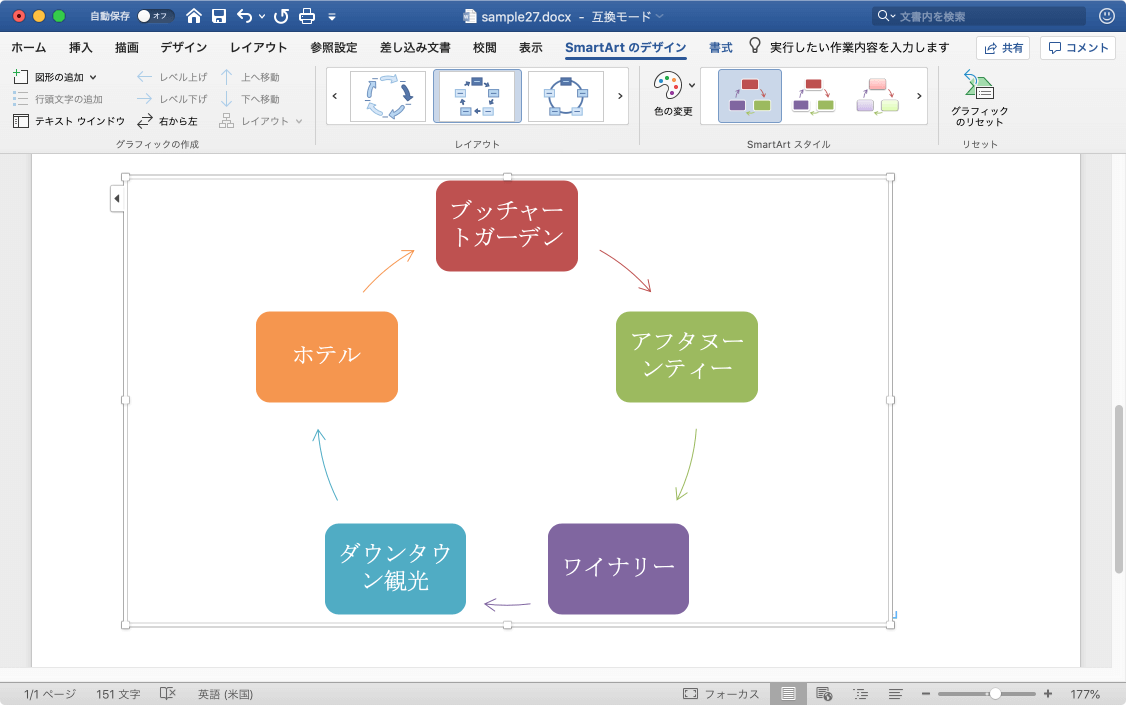
Task: Expand the 色の変更 dropdown arrow
Action: coord(692,85)
